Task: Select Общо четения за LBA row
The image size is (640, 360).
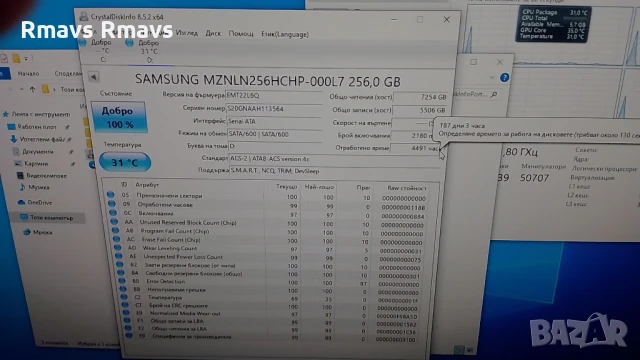Action: click(272, 329)
